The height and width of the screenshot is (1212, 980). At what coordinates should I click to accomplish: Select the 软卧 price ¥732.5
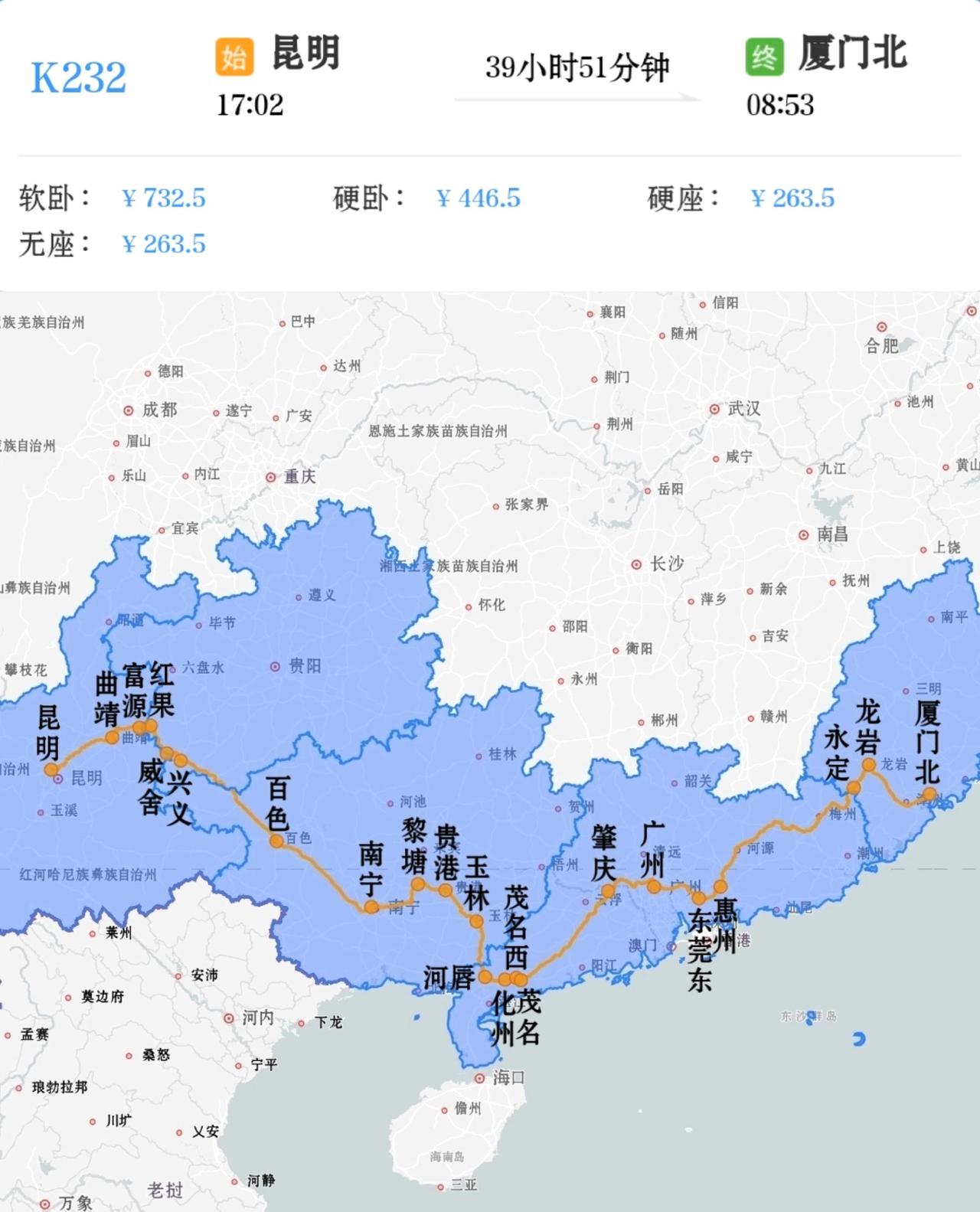click(x=164, y=198)
